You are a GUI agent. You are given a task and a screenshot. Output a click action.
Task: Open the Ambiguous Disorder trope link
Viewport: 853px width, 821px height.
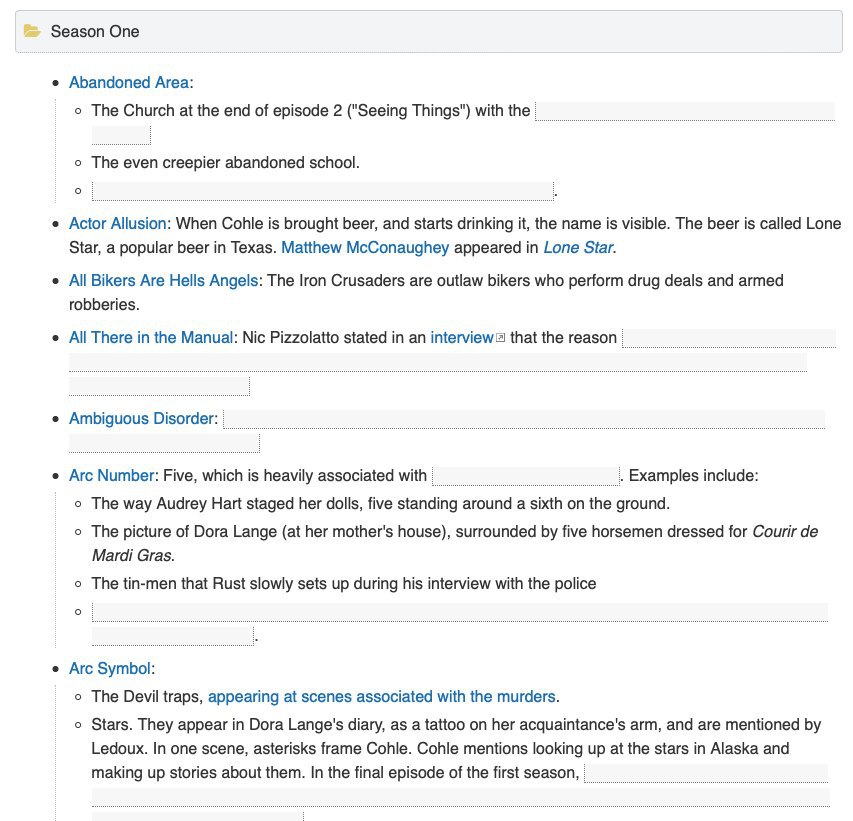[141, 419]
